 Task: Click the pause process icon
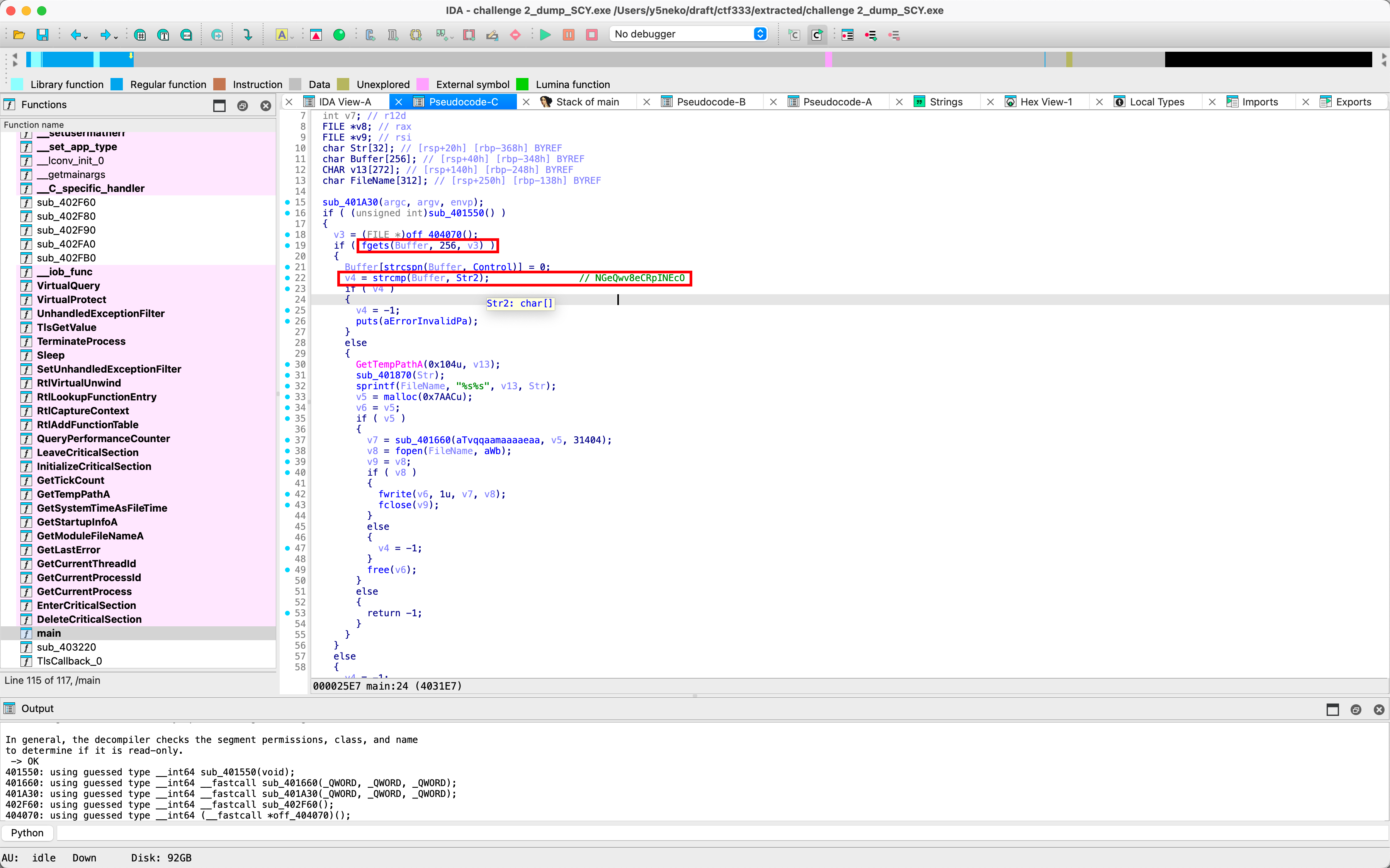(569, 34)
